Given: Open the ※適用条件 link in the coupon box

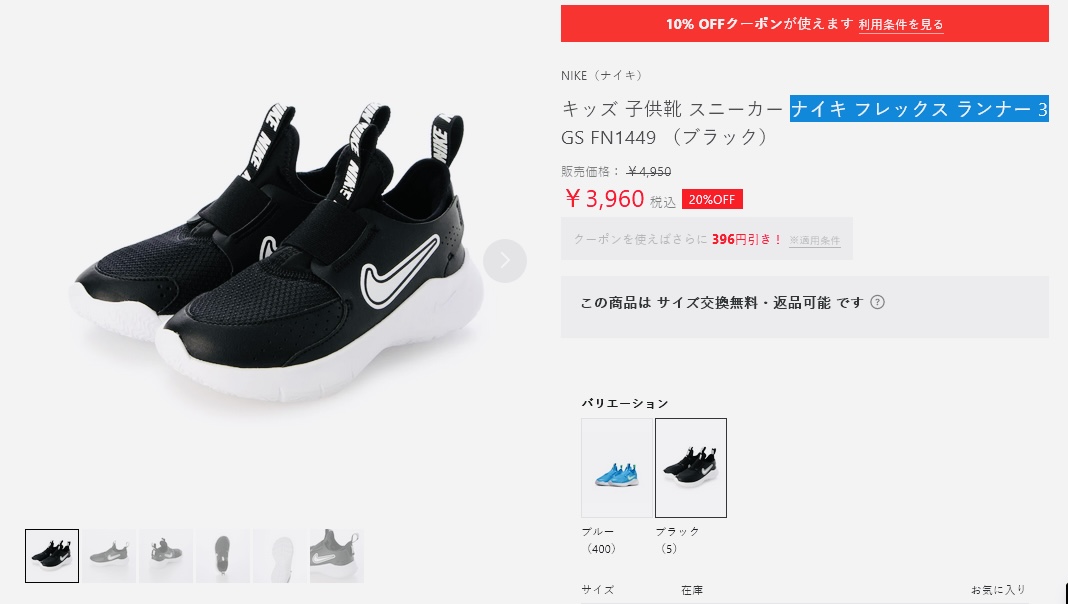Looking at the screenshot, I should point(815,240).
